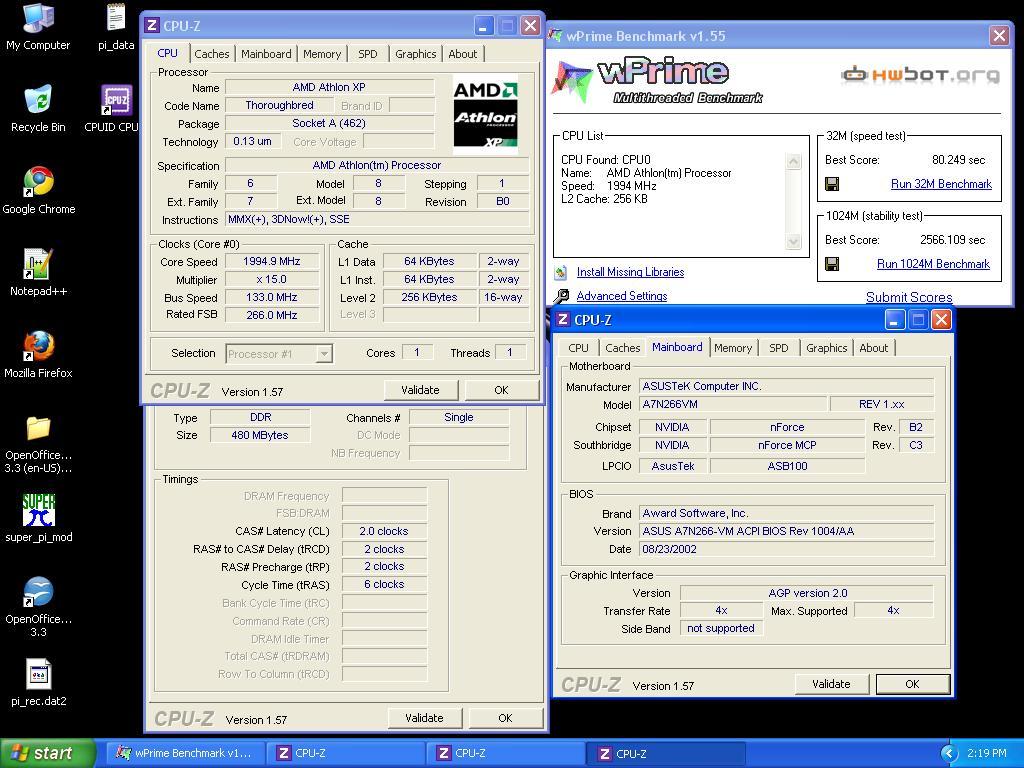Click the CAS# Latency value 2.0 clocks
Screen dimensions: 1024x768
384,531
